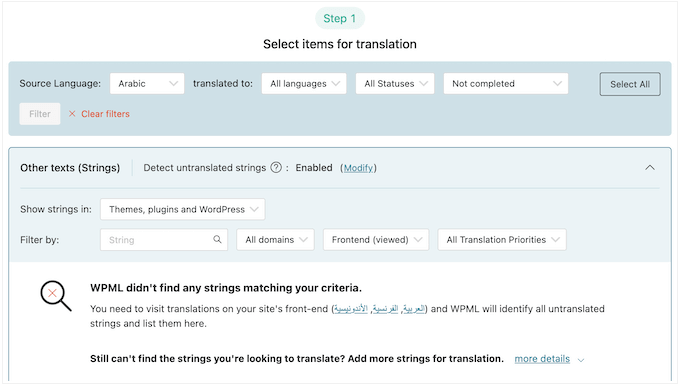The image size is (680, 384).
Task: Open the All Translation Priorities dropdown
Action: 502,240
